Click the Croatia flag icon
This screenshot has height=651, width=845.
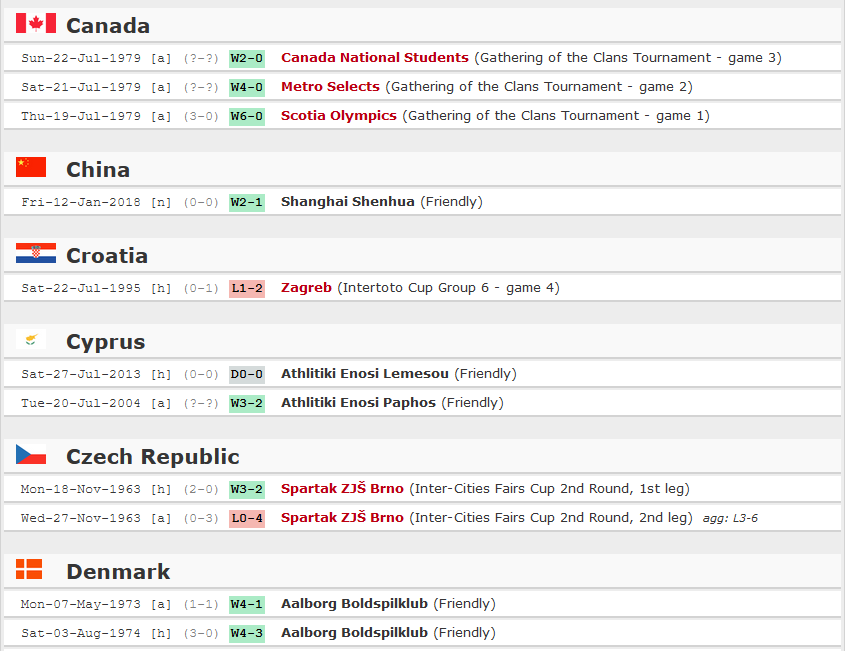point(36,253)
